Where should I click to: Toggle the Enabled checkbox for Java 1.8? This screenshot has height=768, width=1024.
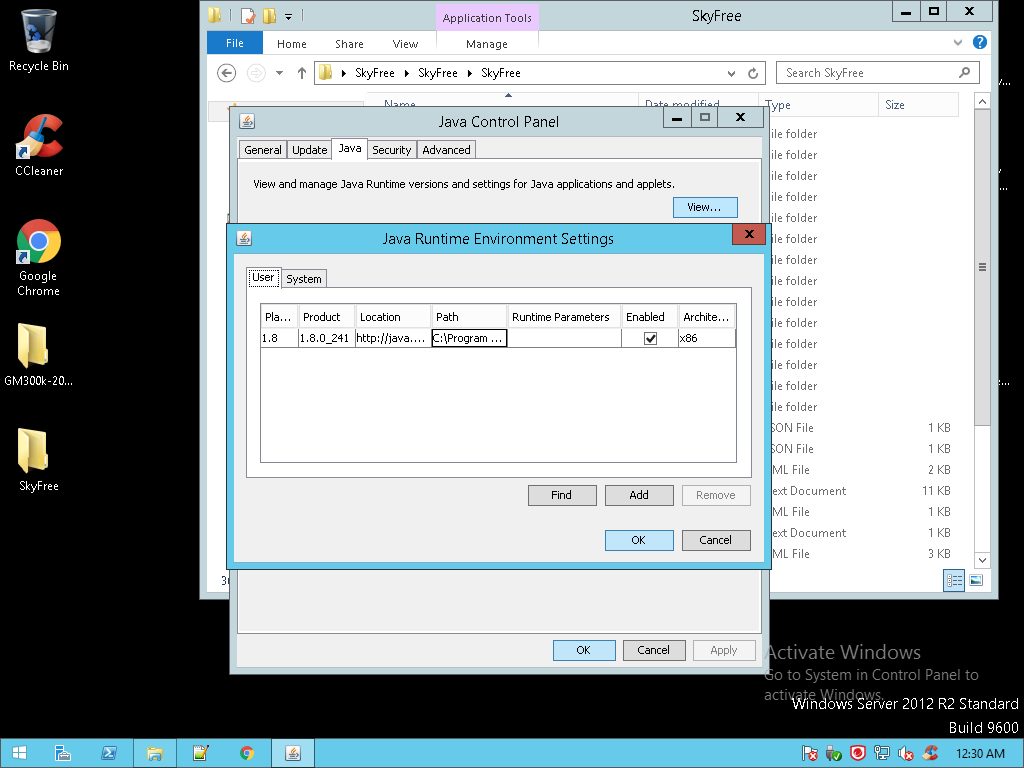[650, 338]
